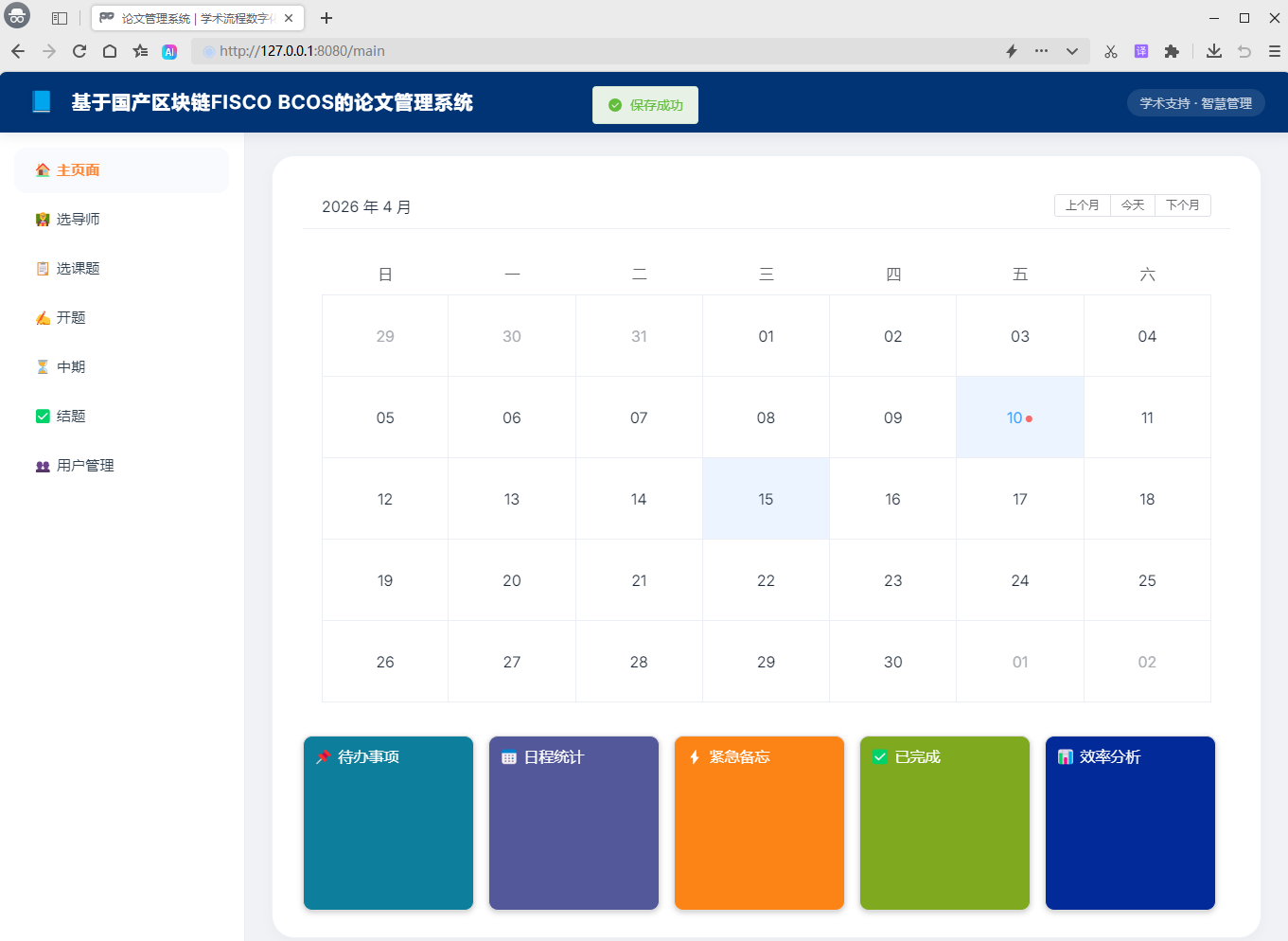Click the undo closed tab icon
This screenshot has height=941, width=1288.
point(1244,51)
